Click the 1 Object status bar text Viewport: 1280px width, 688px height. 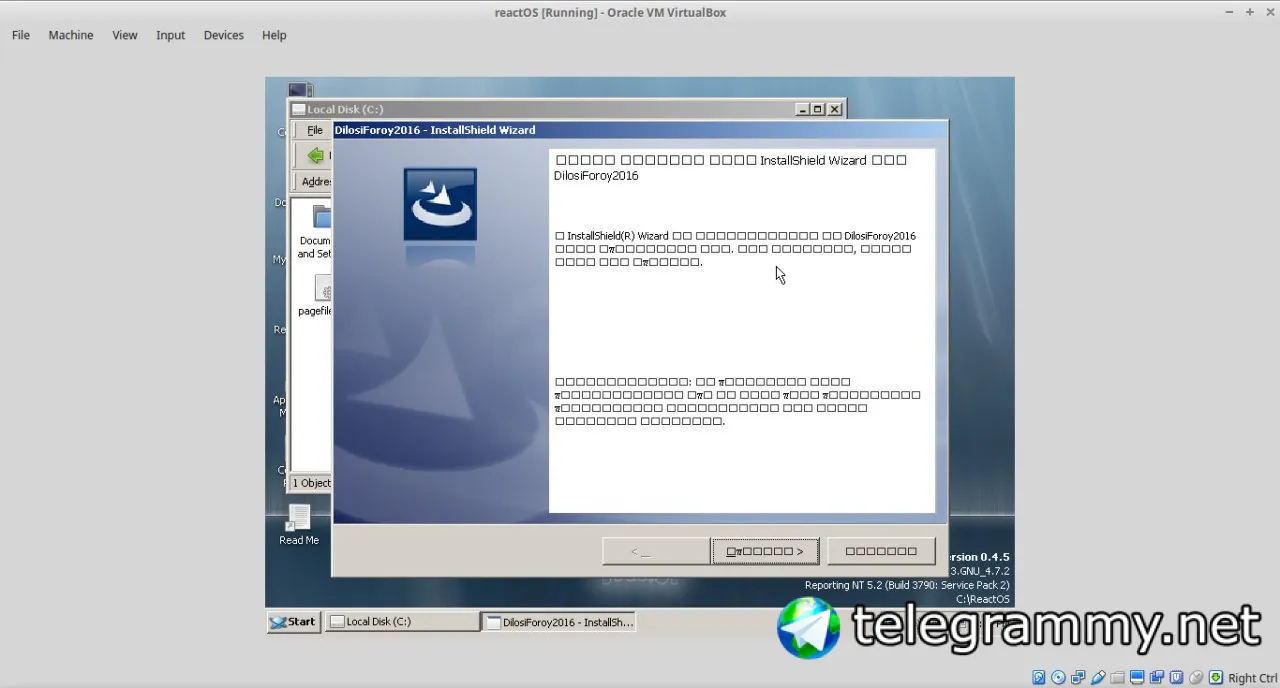[311, 483]
